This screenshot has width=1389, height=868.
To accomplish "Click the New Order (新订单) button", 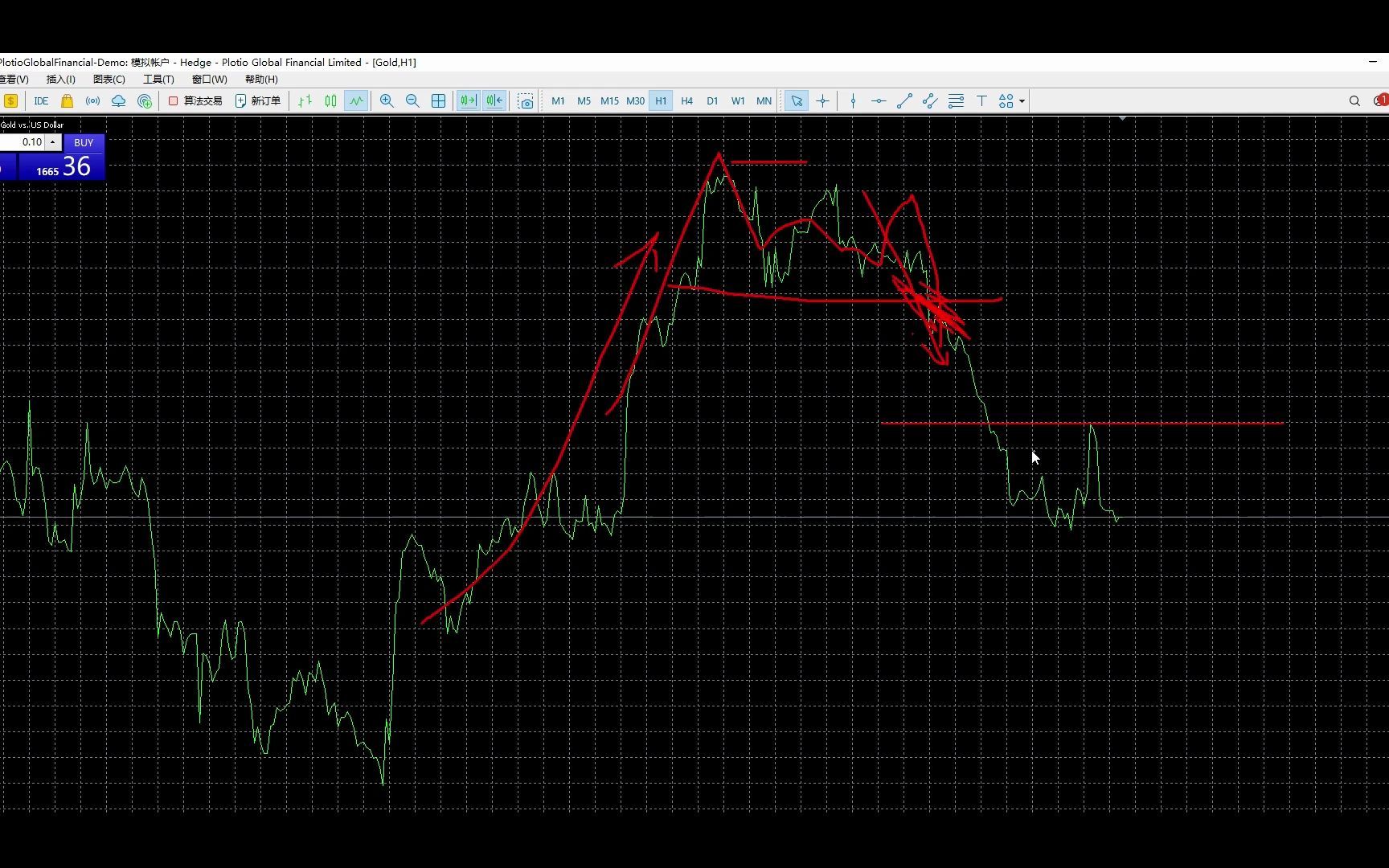I will [x=258, y=100].
